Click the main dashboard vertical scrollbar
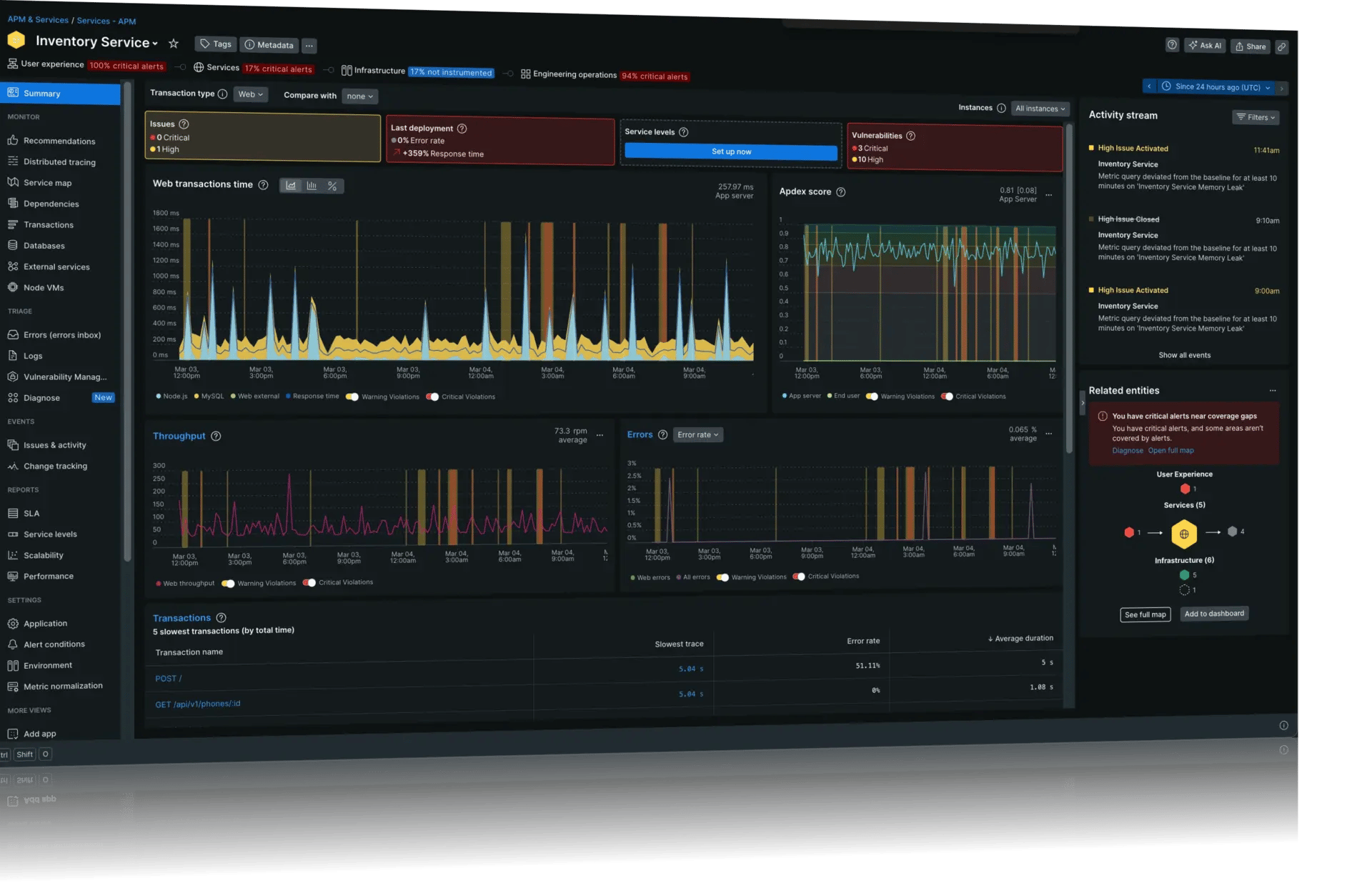 [1069, 286]
